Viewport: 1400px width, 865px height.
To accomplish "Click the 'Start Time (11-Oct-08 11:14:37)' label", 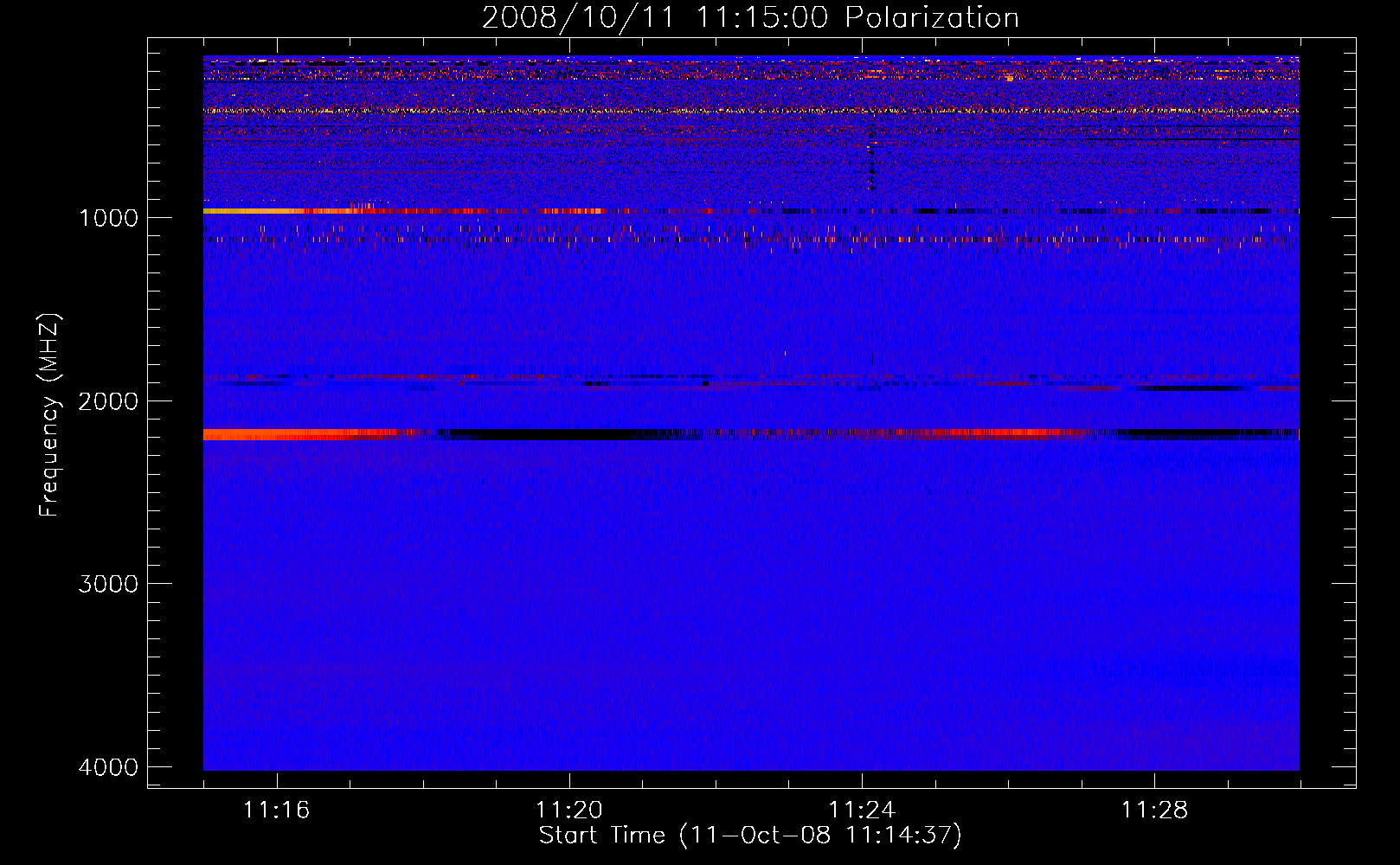I will 750,836.
